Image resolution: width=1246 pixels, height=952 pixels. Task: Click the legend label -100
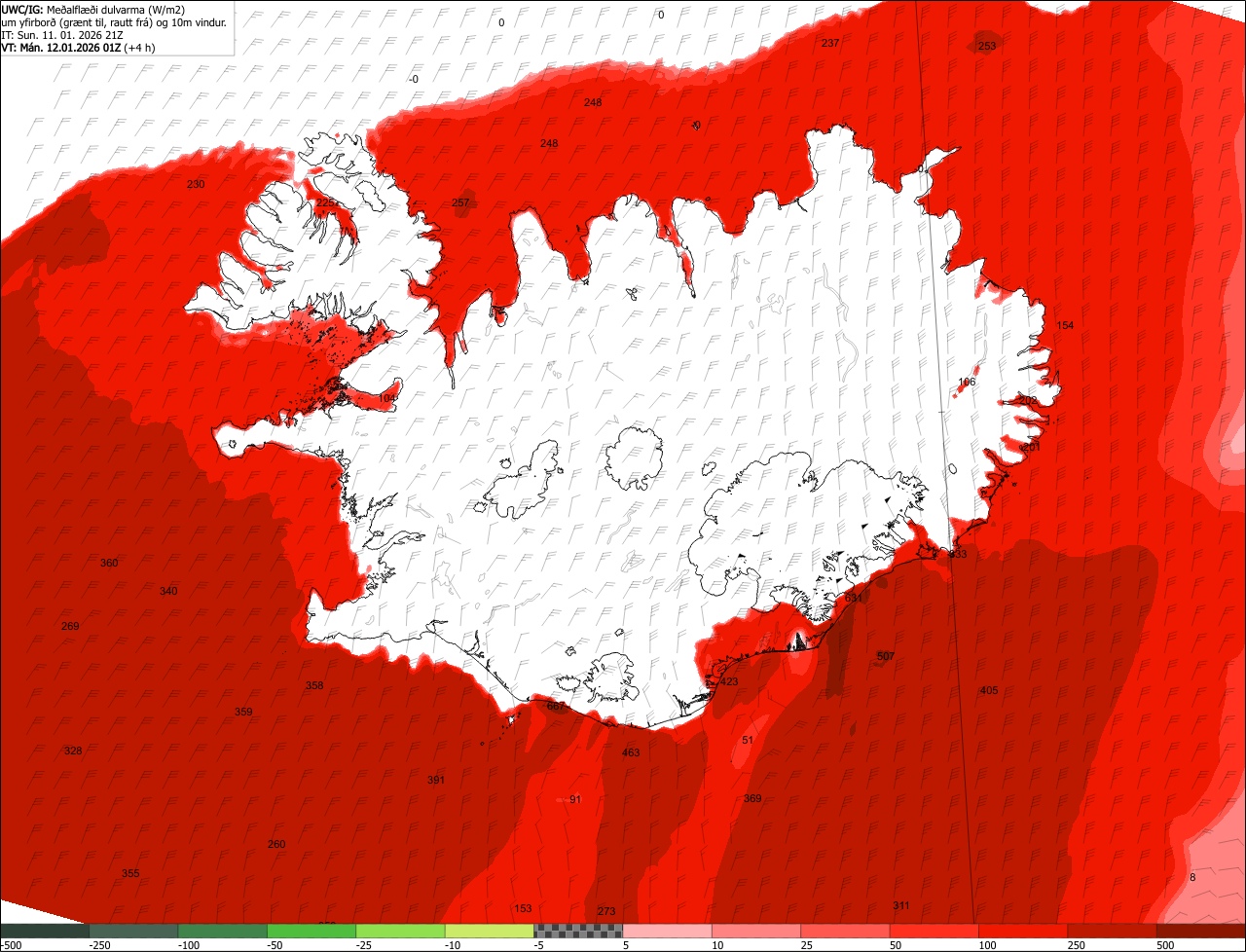coord(189,945)
